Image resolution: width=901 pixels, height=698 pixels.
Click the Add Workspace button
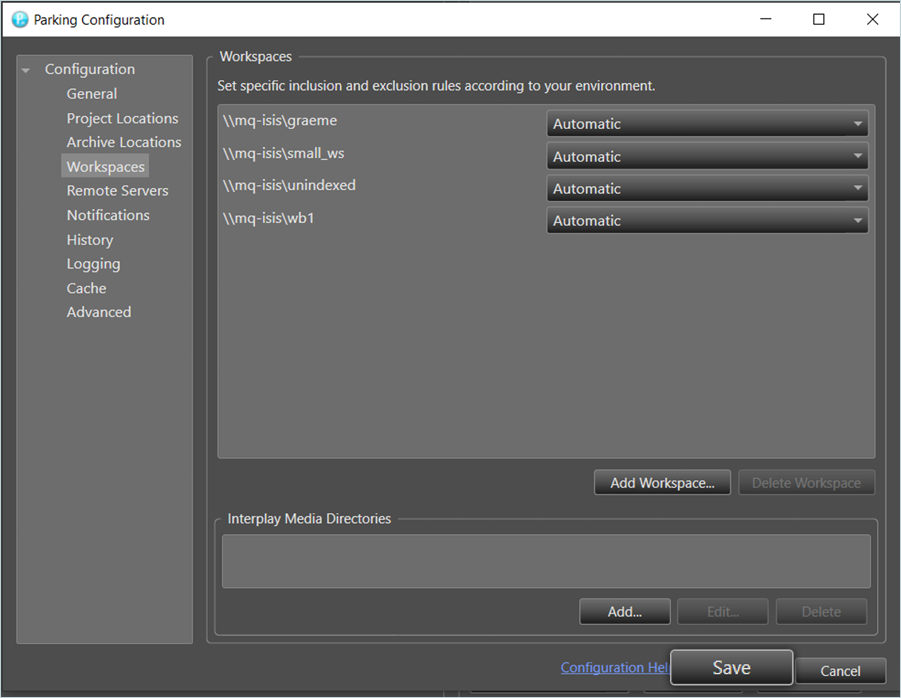[x=662, y=483]
